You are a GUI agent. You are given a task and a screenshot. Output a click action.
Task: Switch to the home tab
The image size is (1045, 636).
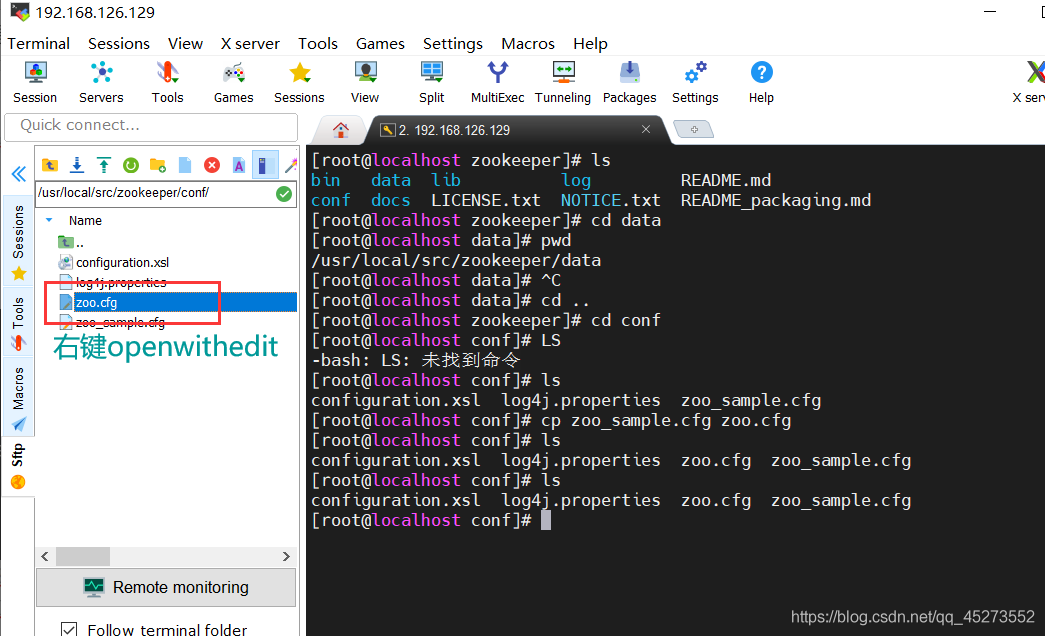341,130
